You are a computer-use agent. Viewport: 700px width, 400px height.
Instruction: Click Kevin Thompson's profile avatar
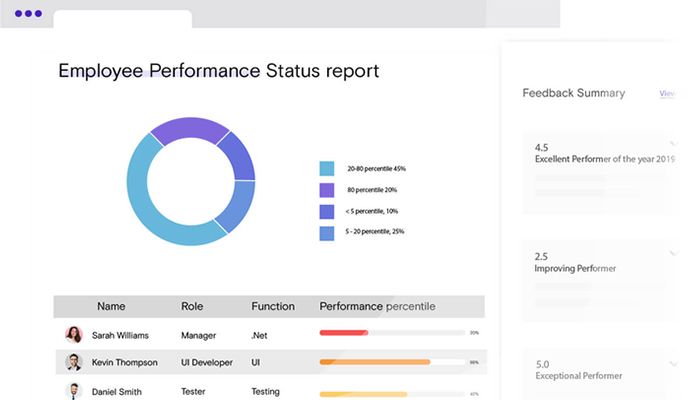(74, 362)
